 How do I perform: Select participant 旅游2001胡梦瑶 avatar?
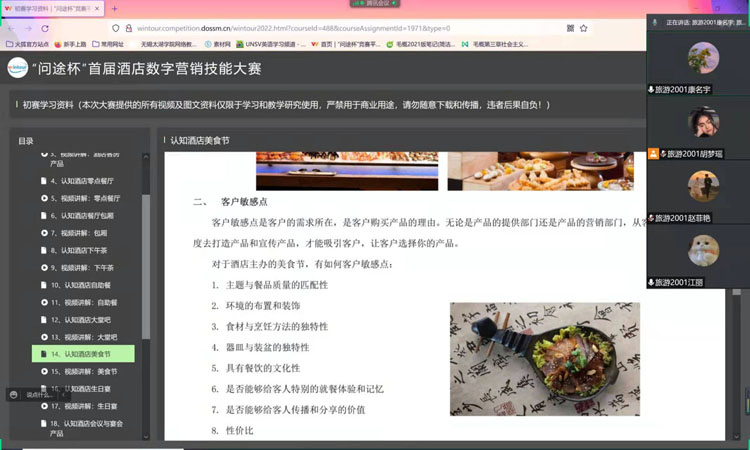pyautogui.click(x=703, y=122)
